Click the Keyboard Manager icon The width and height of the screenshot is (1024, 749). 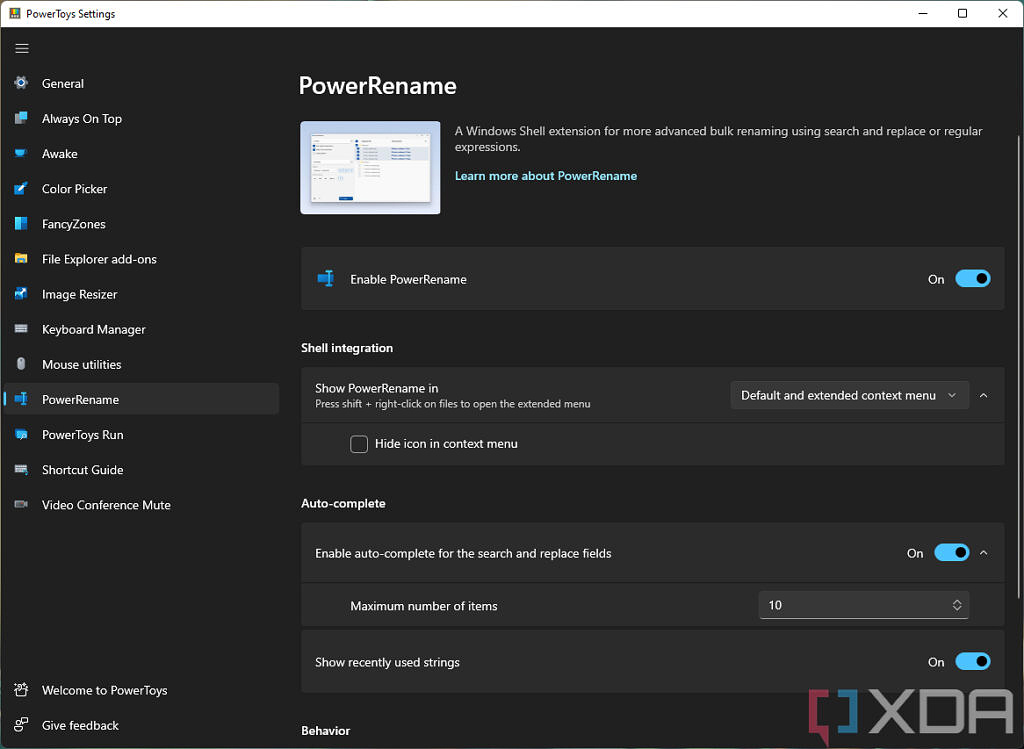coord(21,329)
